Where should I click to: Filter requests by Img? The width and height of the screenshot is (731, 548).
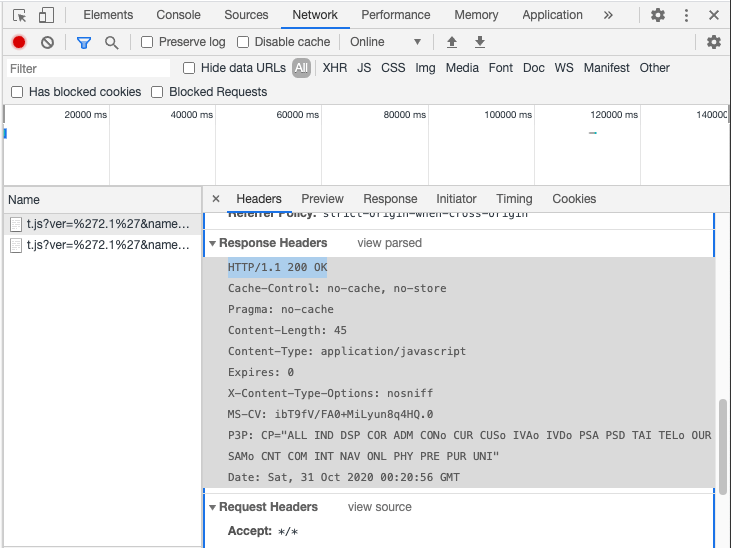tap(425, 68)
